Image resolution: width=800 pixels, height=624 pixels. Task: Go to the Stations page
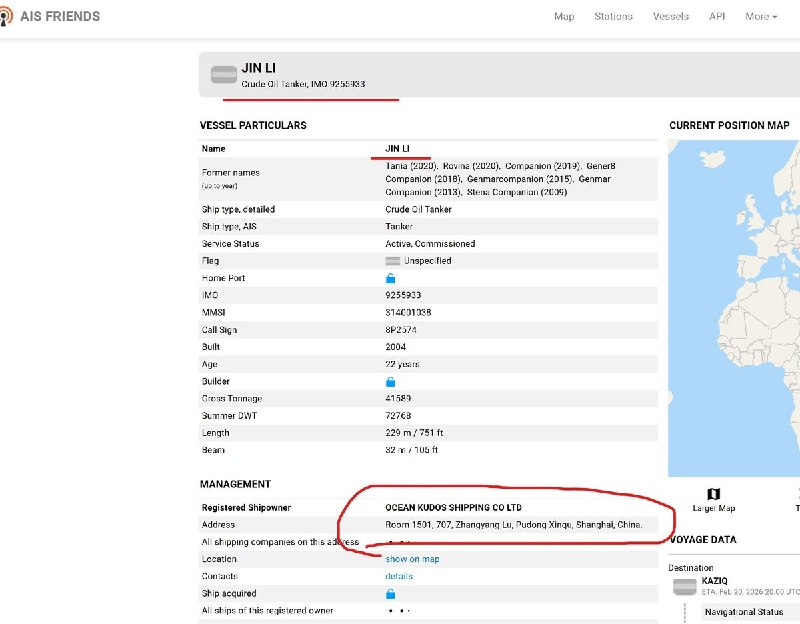pos(613,16)
